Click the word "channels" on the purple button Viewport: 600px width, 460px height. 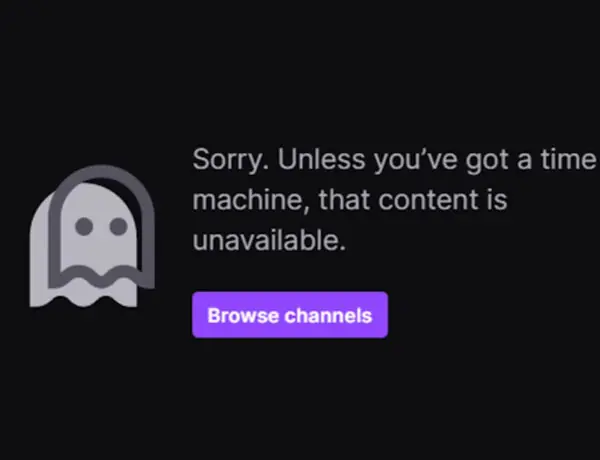328,316
